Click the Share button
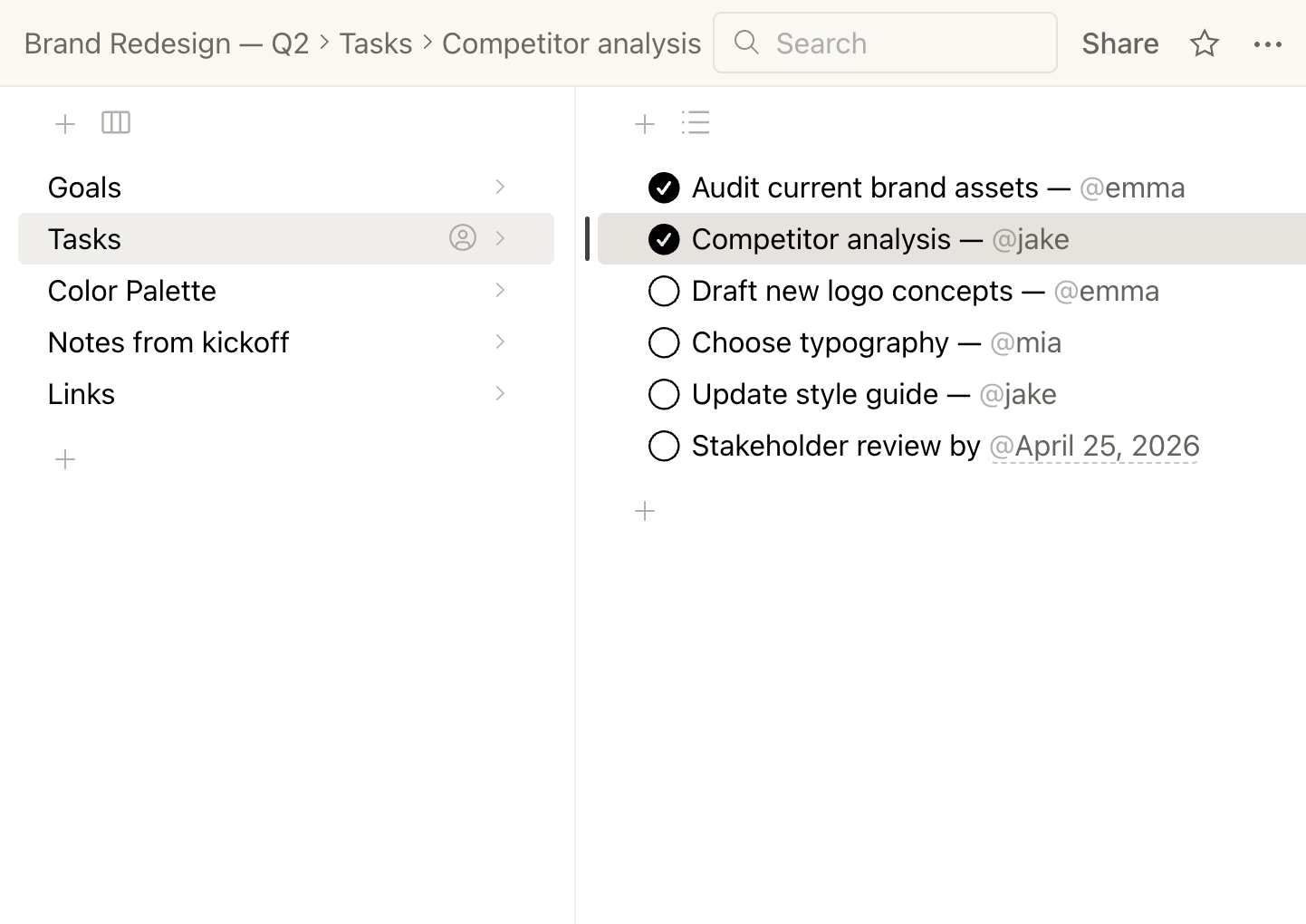Screen dimensions: 1306x924 coord(1119,43)
